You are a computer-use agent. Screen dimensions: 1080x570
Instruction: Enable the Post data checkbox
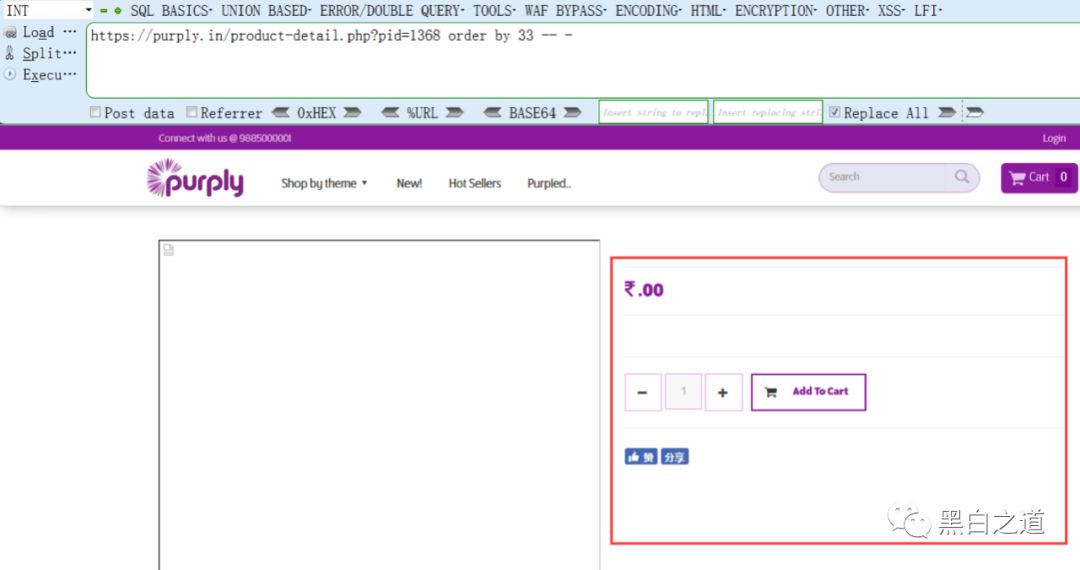96,112
